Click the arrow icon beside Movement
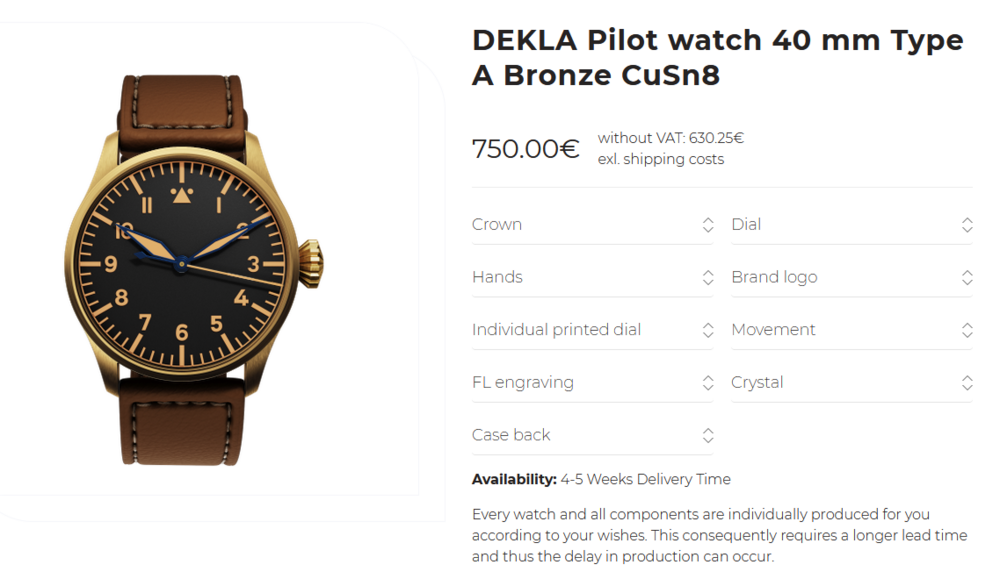1000x579 pixels. (967, 330)
